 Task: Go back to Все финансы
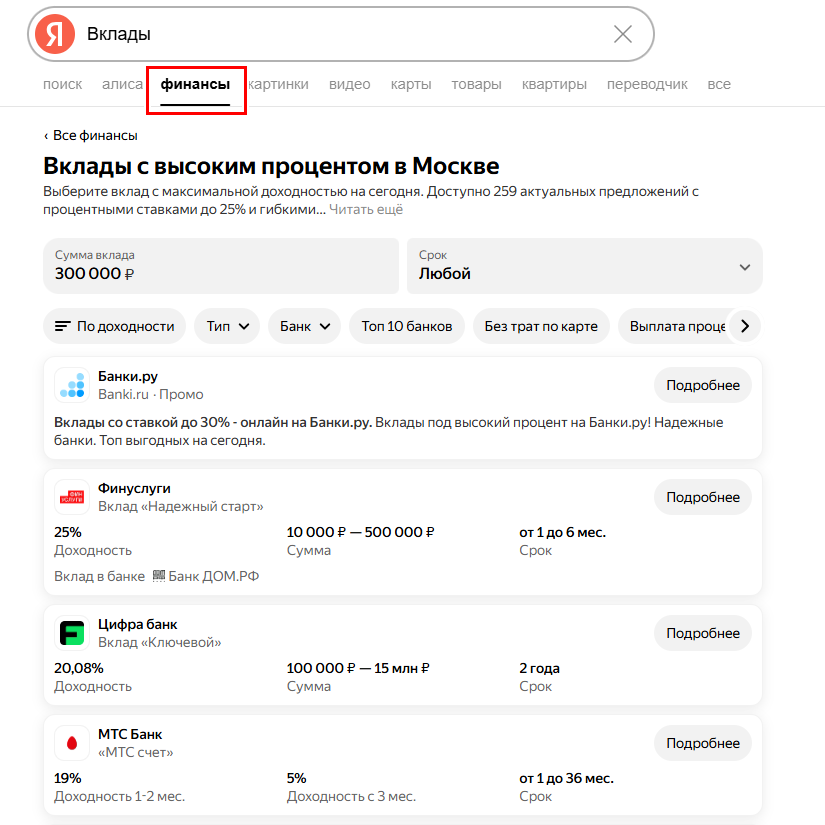[90, 136]
